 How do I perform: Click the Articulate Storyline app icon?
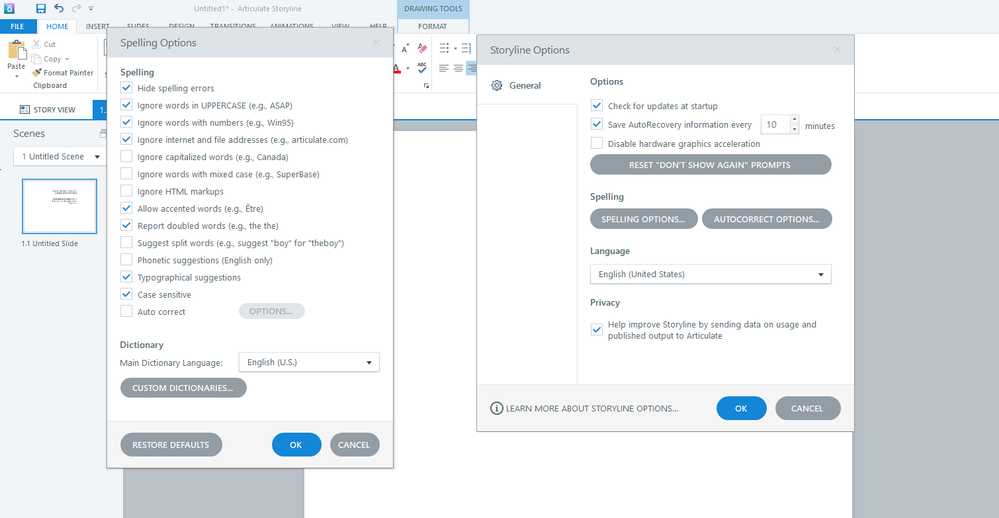pos(9,8)
